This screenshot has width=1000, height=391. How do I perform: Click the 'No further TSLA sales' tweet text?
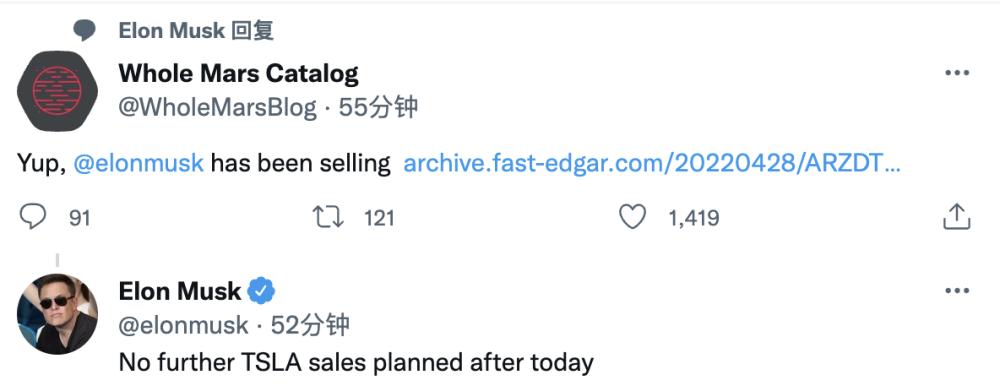pos(357,363)
